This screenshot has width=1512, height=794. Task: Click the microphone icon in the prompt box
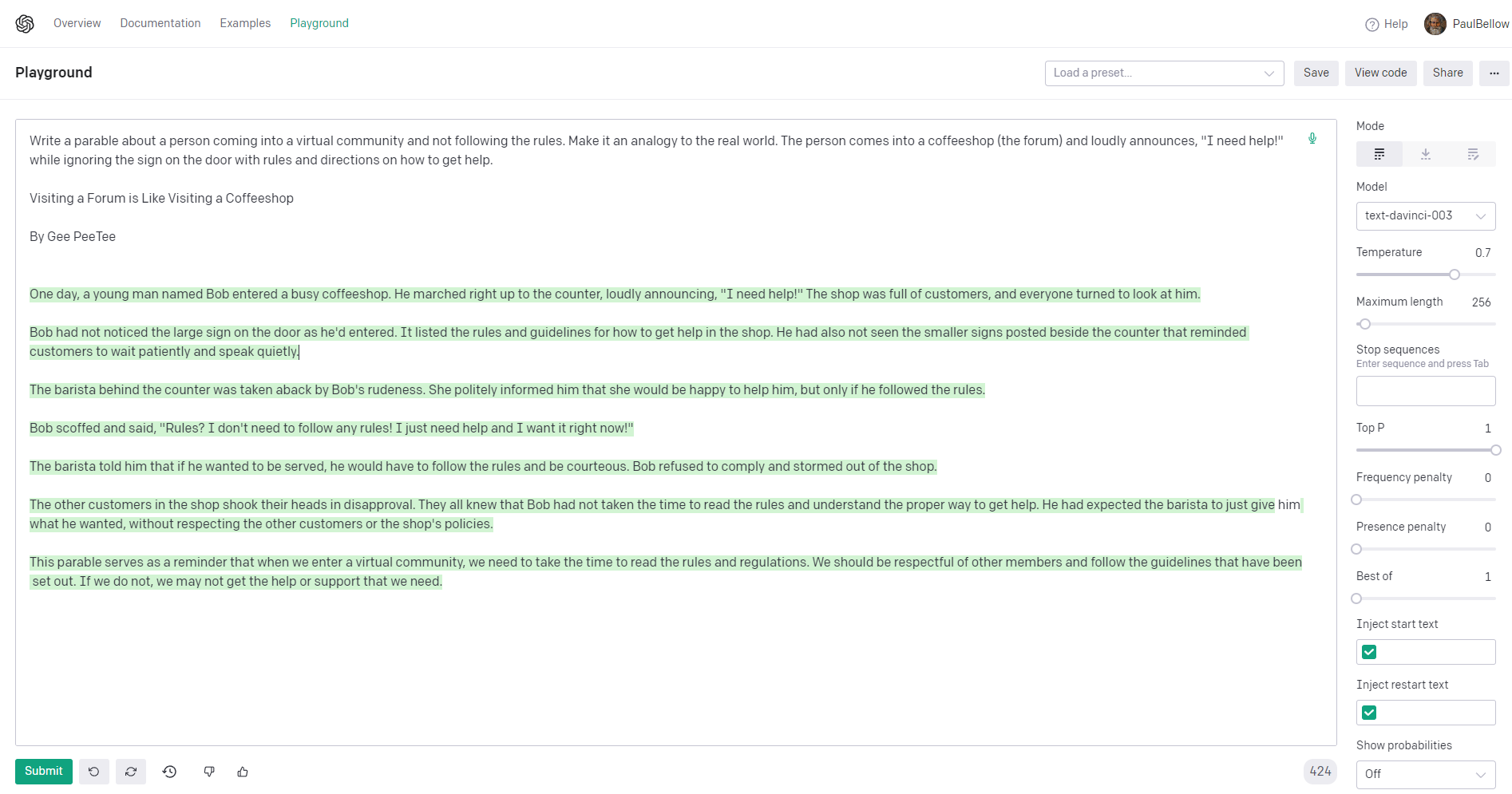[1312, 139]
